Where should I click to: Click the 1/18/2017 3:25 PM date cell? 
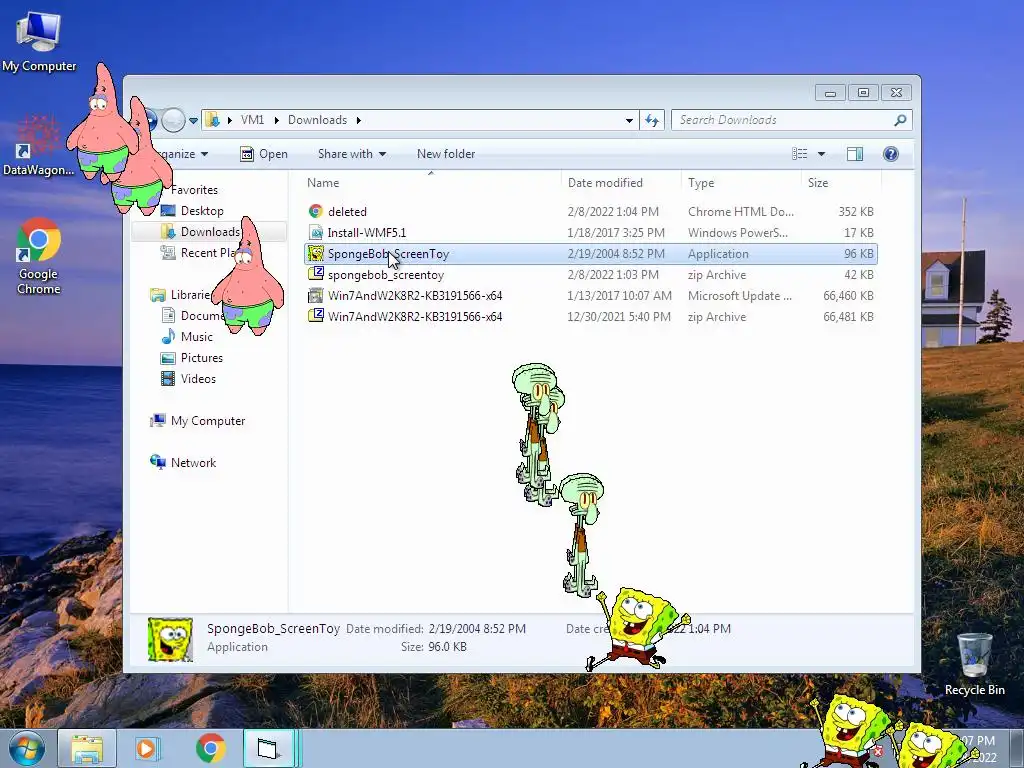(616, 232)
